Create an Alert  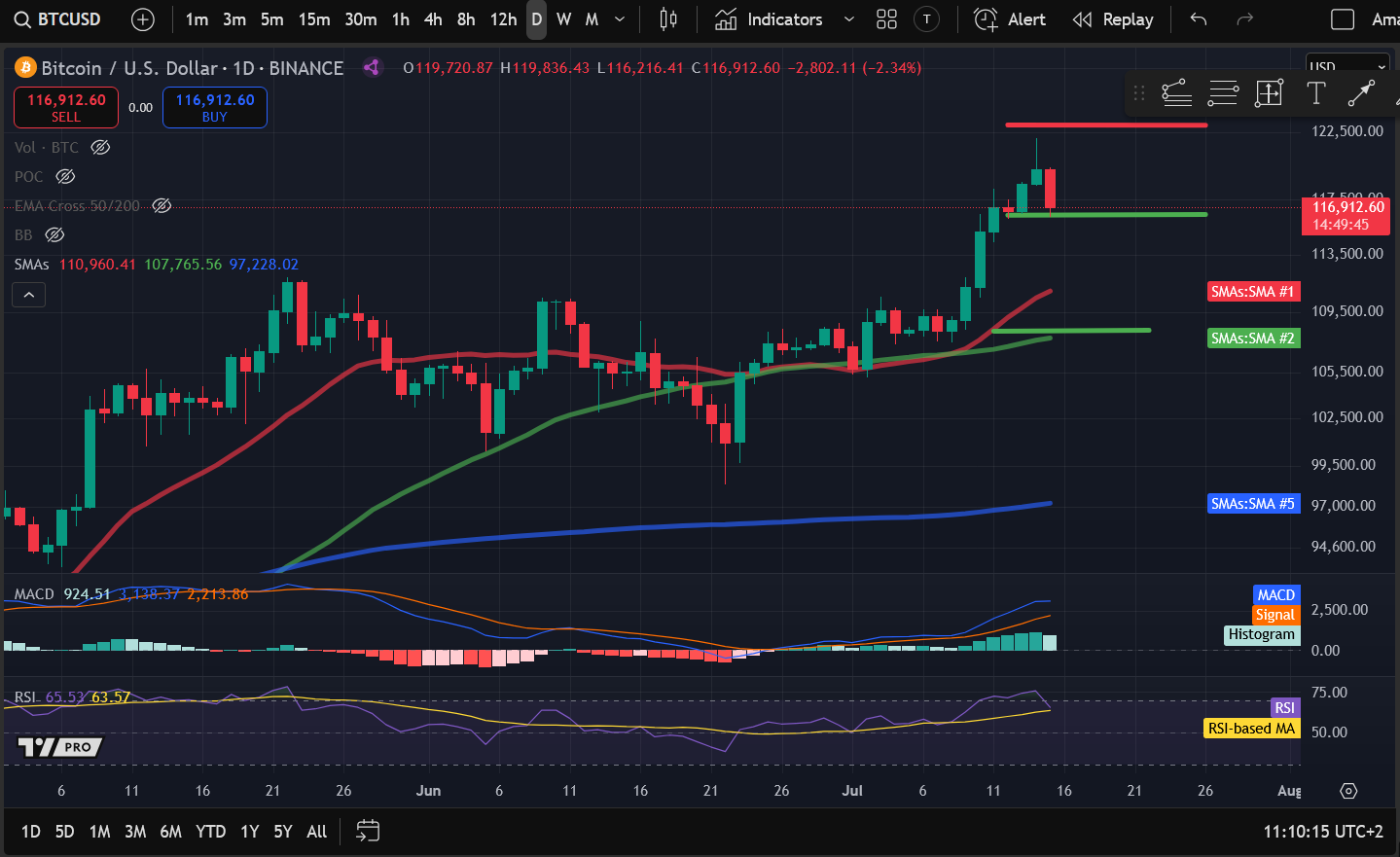(1010, 19)
